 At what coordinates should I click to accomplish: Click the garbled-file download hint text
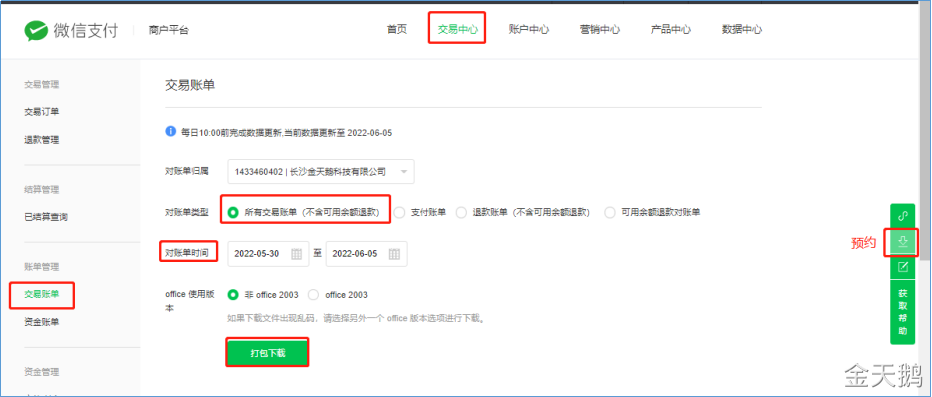coord(357,318)
